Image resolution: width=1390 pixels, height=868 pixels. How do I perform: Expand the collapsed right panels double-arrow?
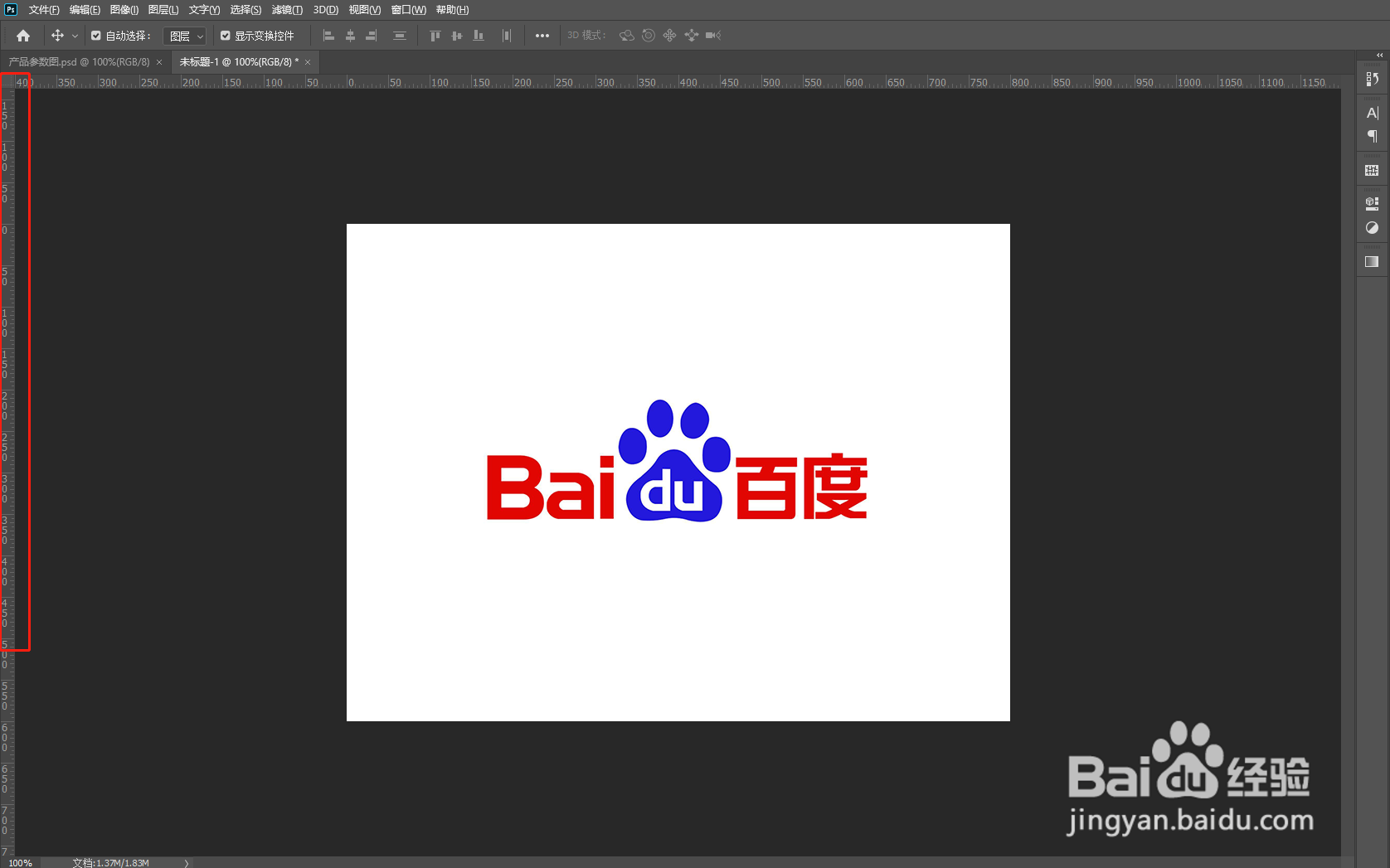1379,56
